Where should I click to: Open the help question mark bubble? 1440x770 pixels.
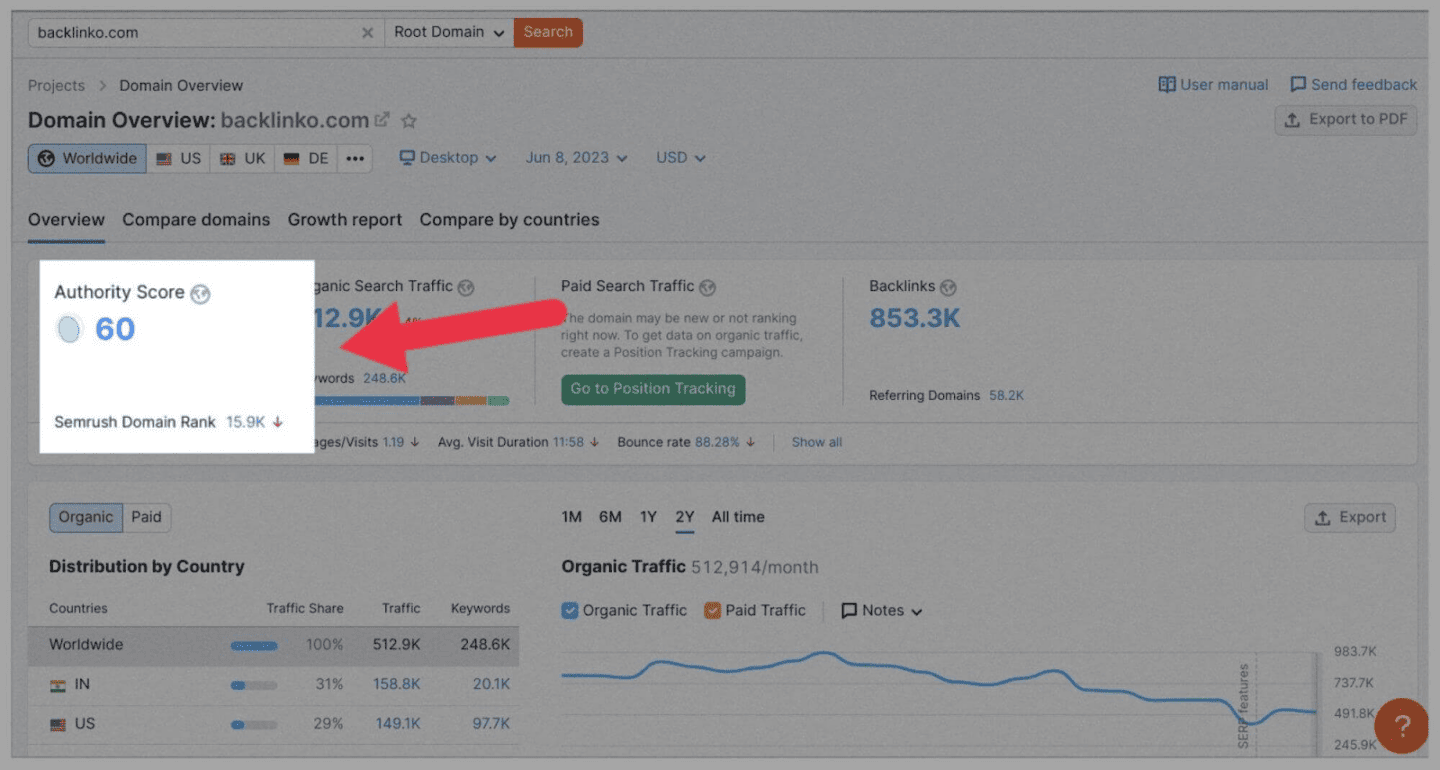(x=1402, y=726)
